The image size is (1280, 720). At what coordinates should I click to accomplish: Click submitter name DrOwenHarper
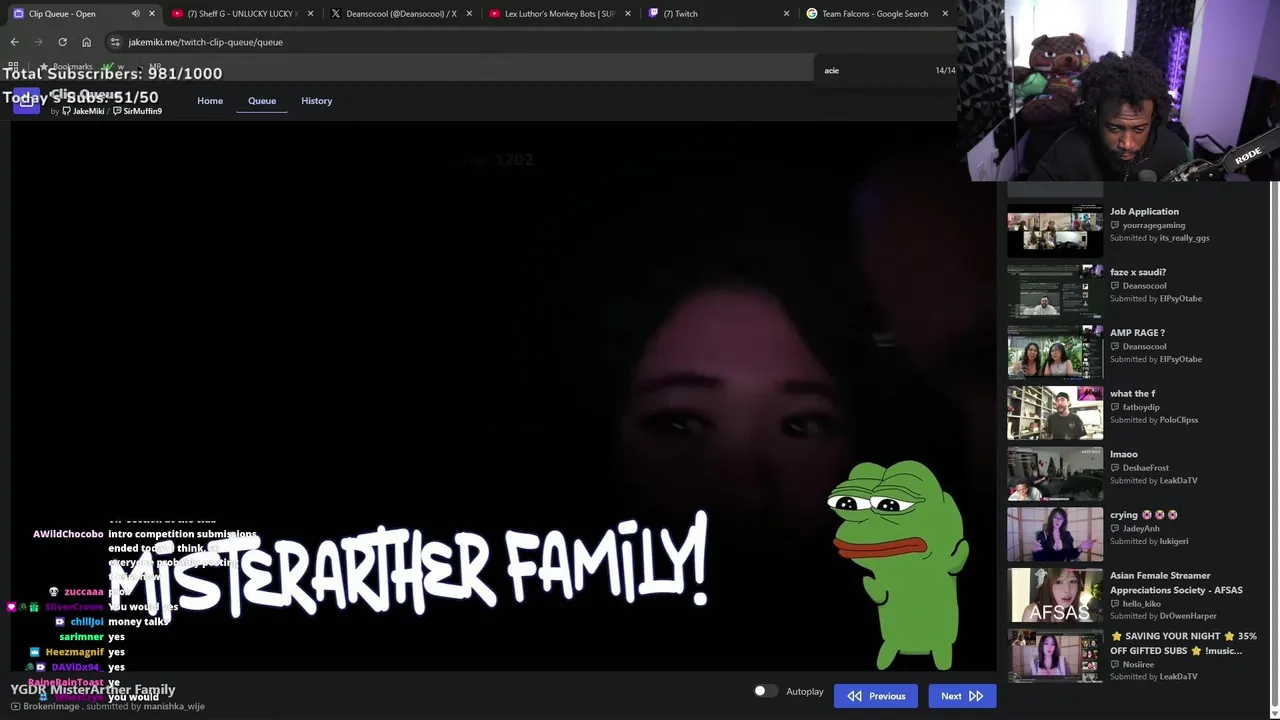1188,616
